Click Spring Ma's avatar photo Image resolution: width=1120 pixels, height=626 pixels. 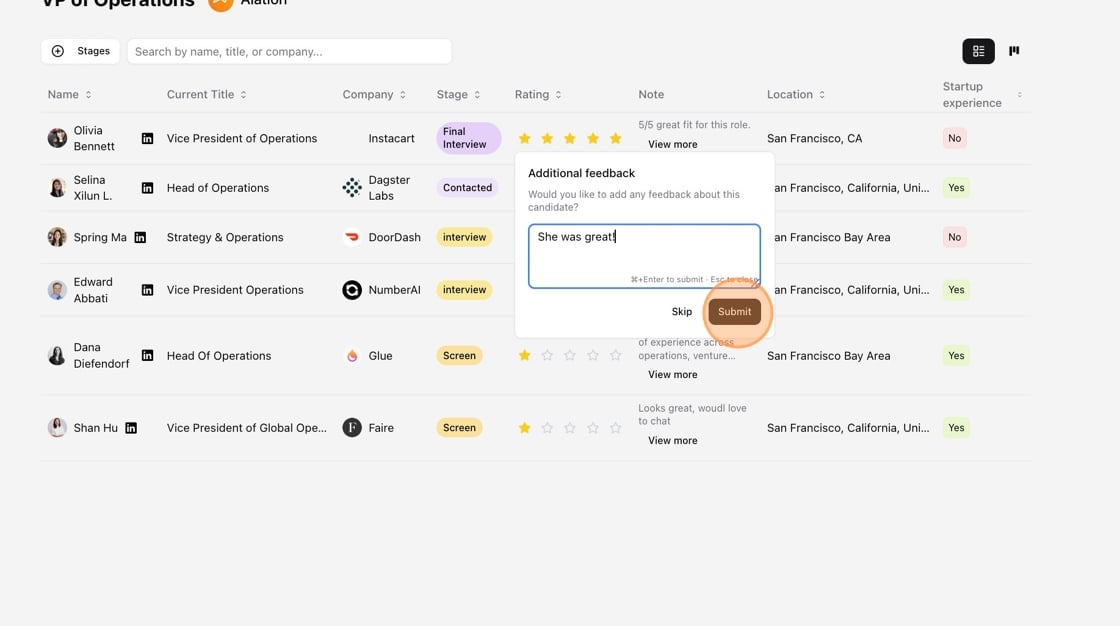point(57,237)
